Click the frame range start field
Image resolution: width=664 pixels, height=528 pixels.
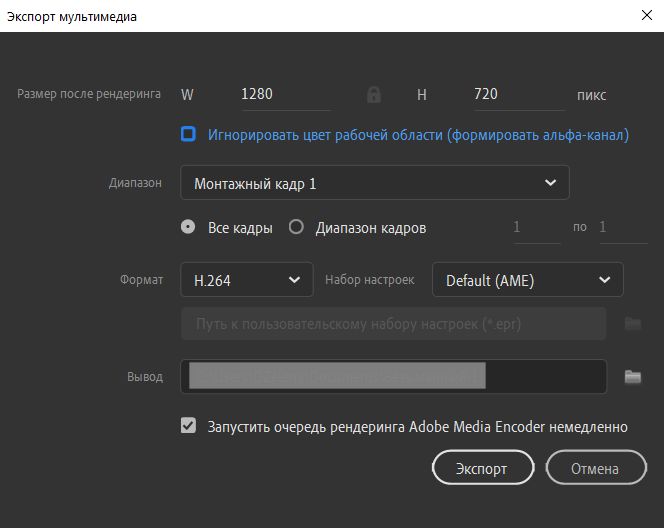point(535,228)
